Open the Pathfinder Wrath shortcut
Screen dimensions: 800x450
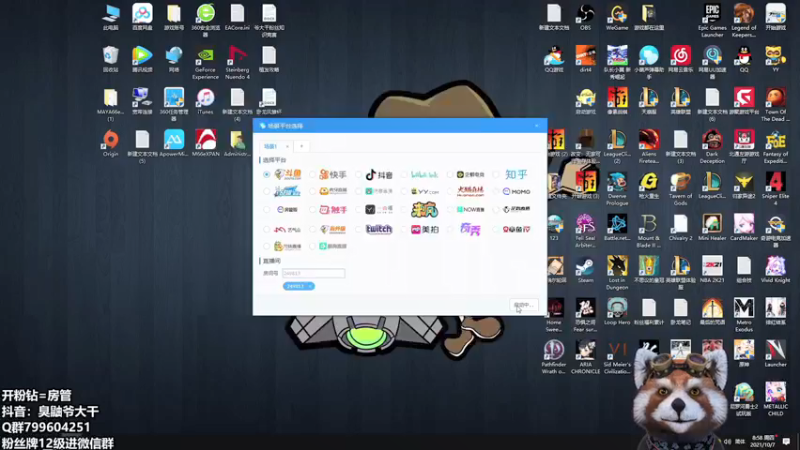click(x=554, y=357)
